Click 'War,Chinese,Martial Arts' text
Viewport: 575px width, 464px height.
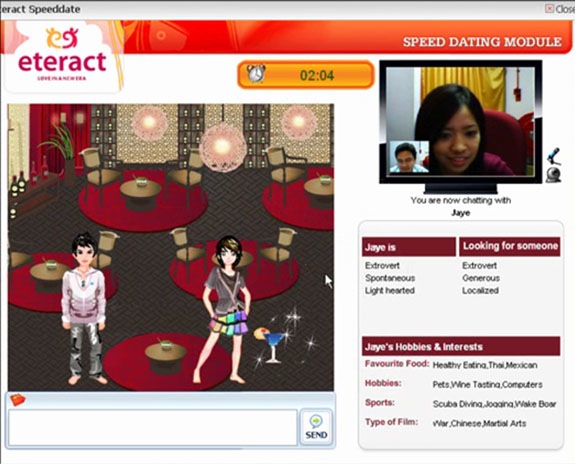click(x=479, y=424)
